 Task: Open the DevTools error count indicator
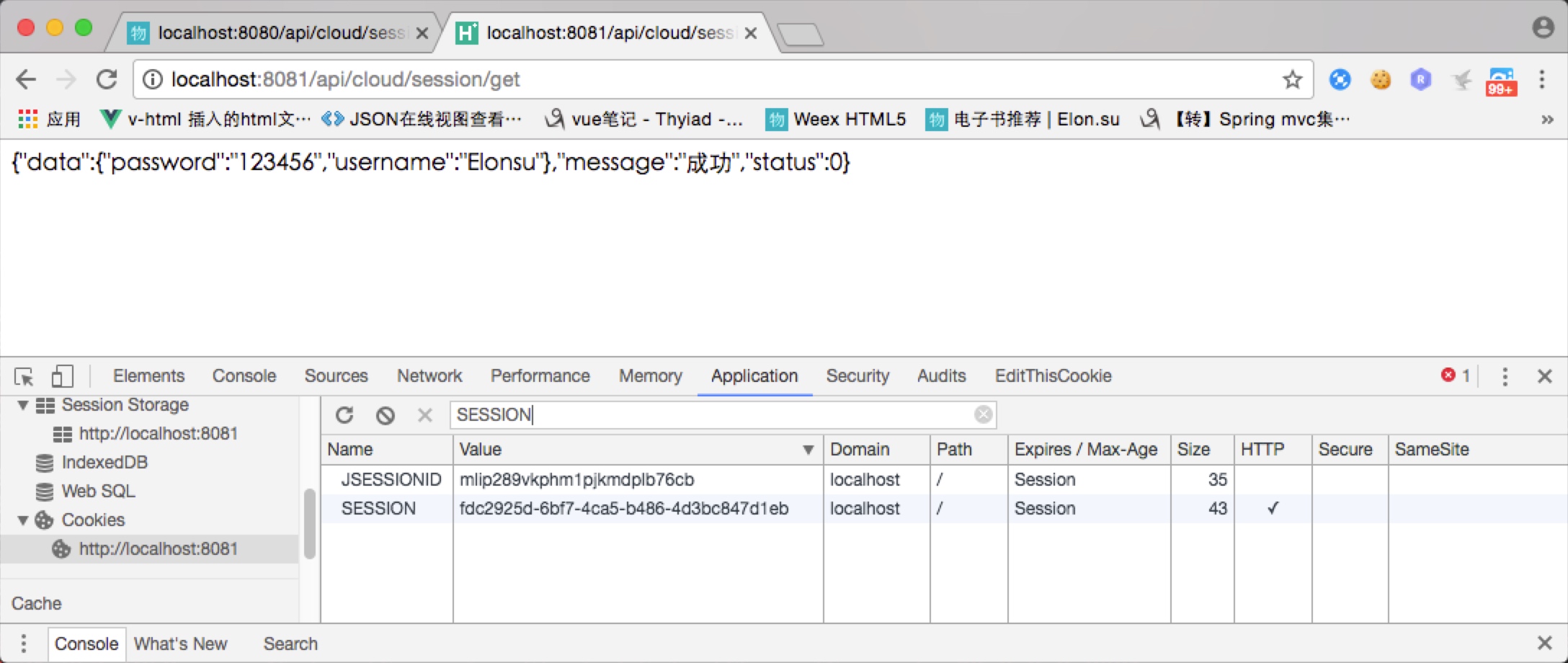click(x=1456, y=375)
